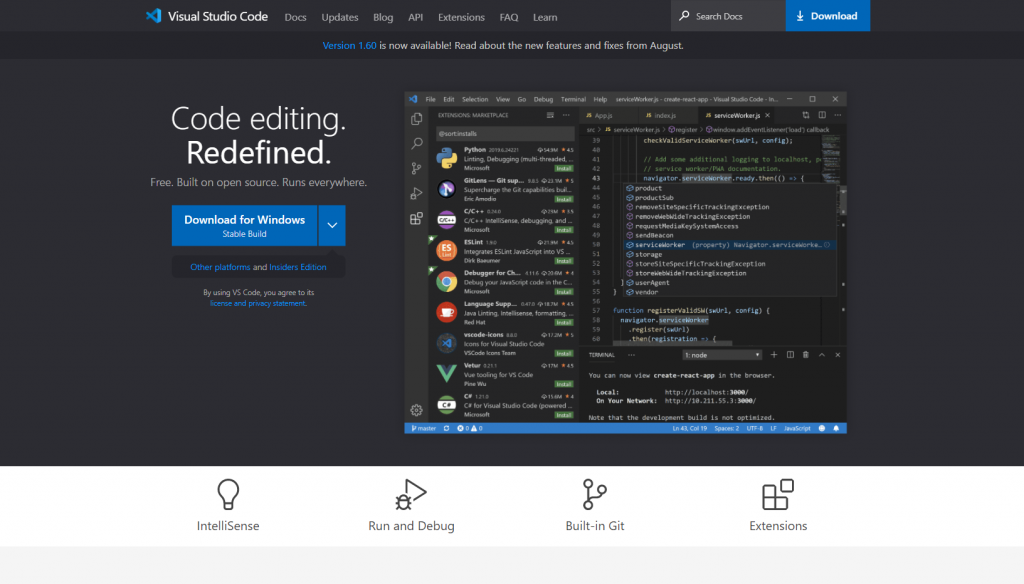Open license and privacy statement link
The width and height of the screenshot is (1024, 584).
click(258, 303)
